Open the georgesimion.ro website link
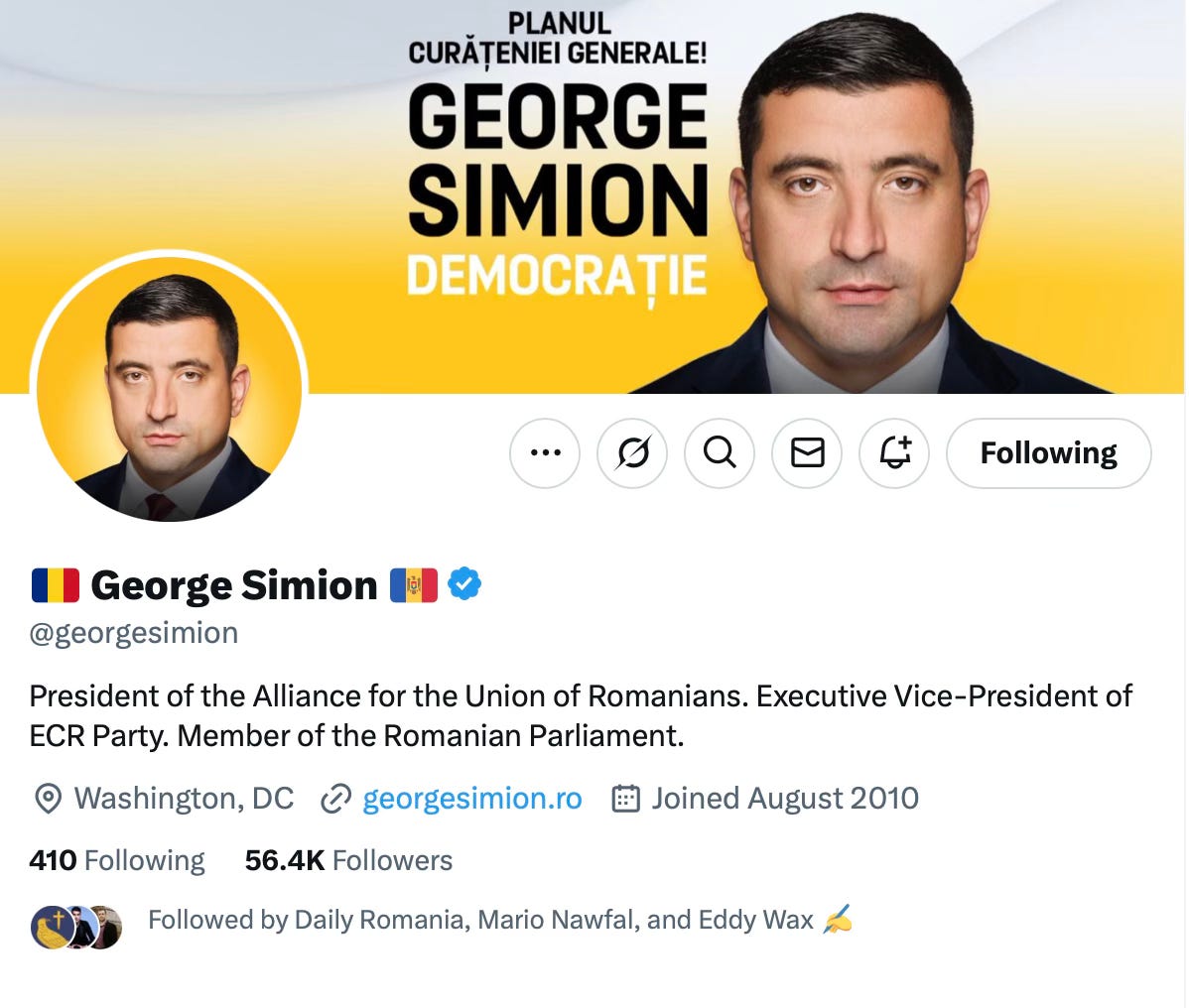 [471, 799]
